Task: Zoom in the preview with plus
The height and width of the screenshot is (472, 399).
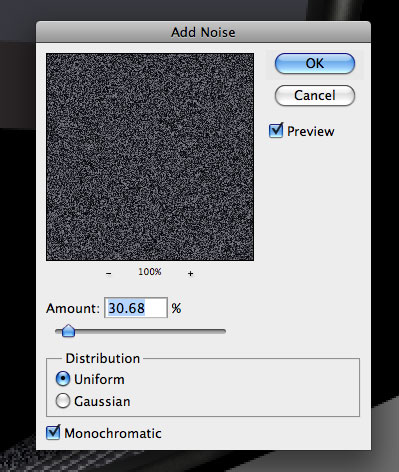Action: click(x=190, y=274)
